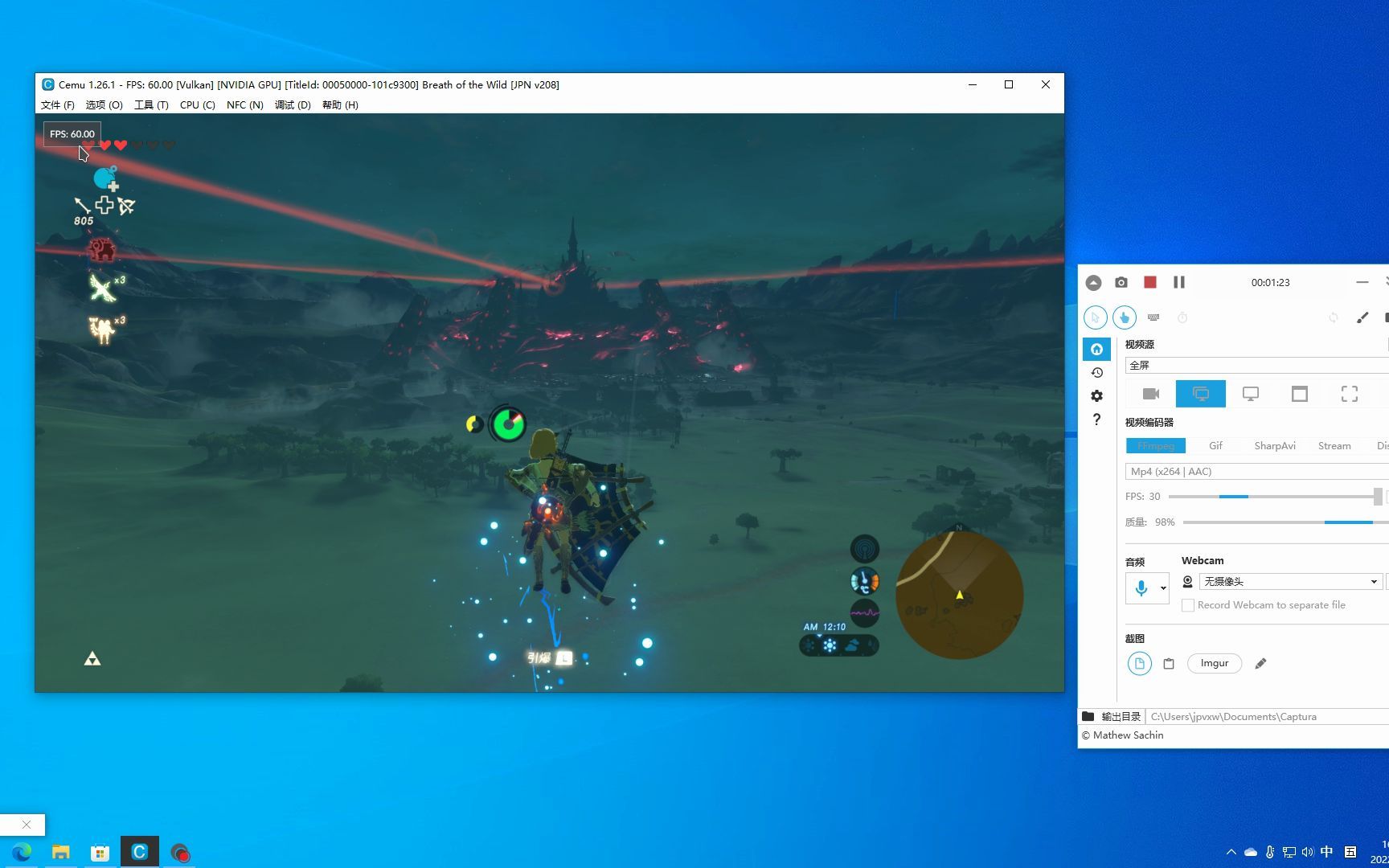The height and width of the screenshot is (868, 1389).
Task: Toggle mouse clicks overlay (hand icon)
Action: click(x=1125, y=317)
